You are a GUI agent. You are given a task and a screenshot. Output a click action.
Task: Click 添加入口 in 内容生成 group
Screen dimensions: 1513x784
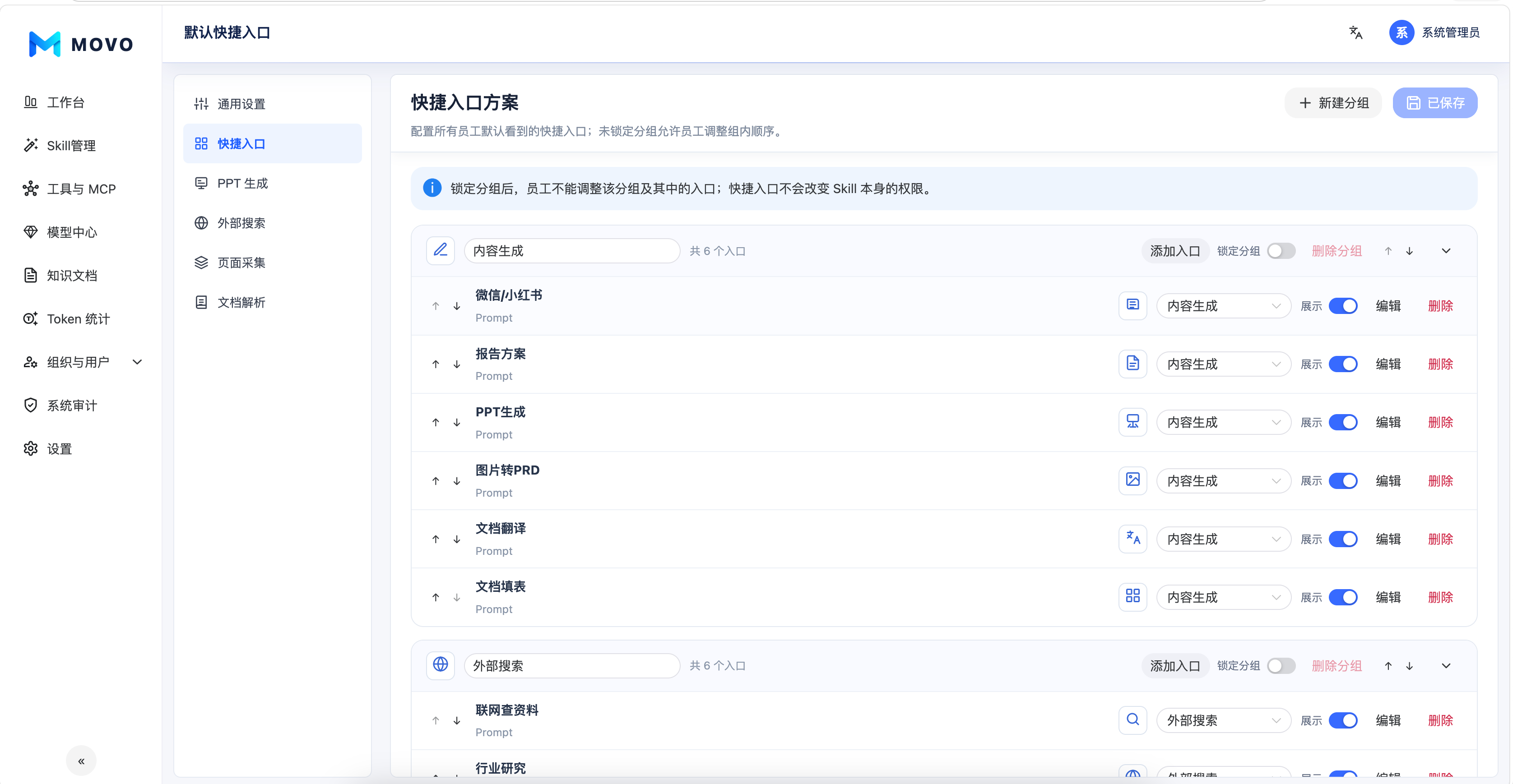point(1174,251)
